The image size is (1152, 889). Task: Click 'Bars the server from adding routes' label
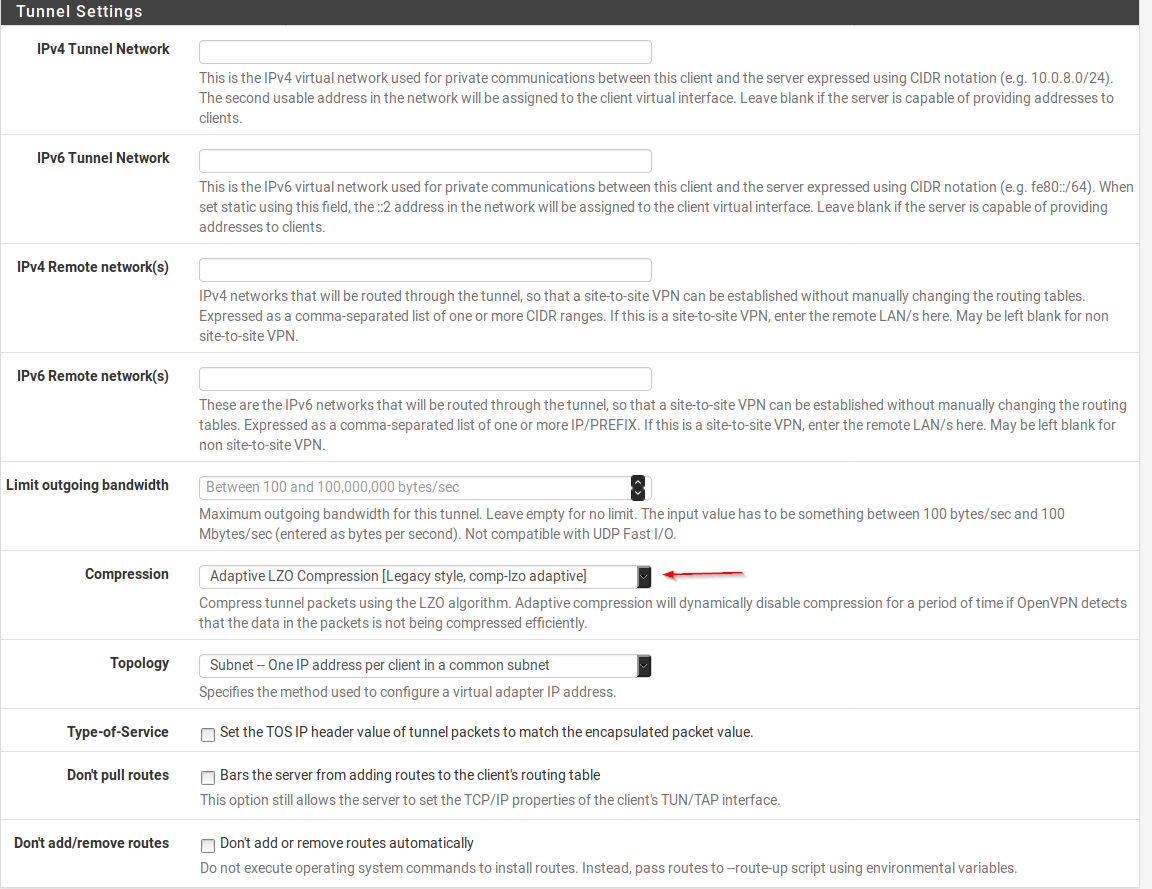point(410,776)
